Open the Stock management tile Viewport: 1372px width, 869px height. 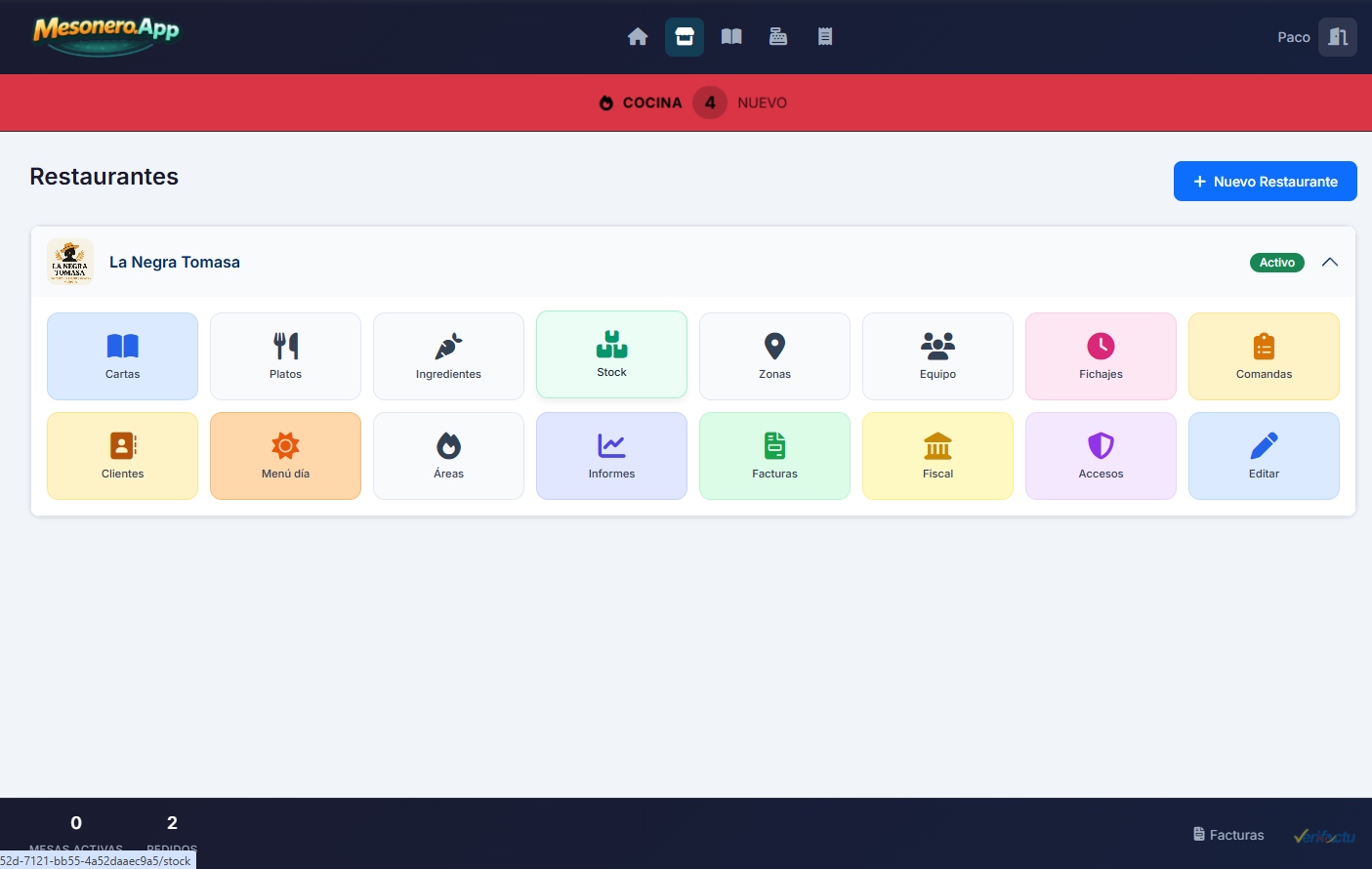pyautogui.click(x=611, y=354)
